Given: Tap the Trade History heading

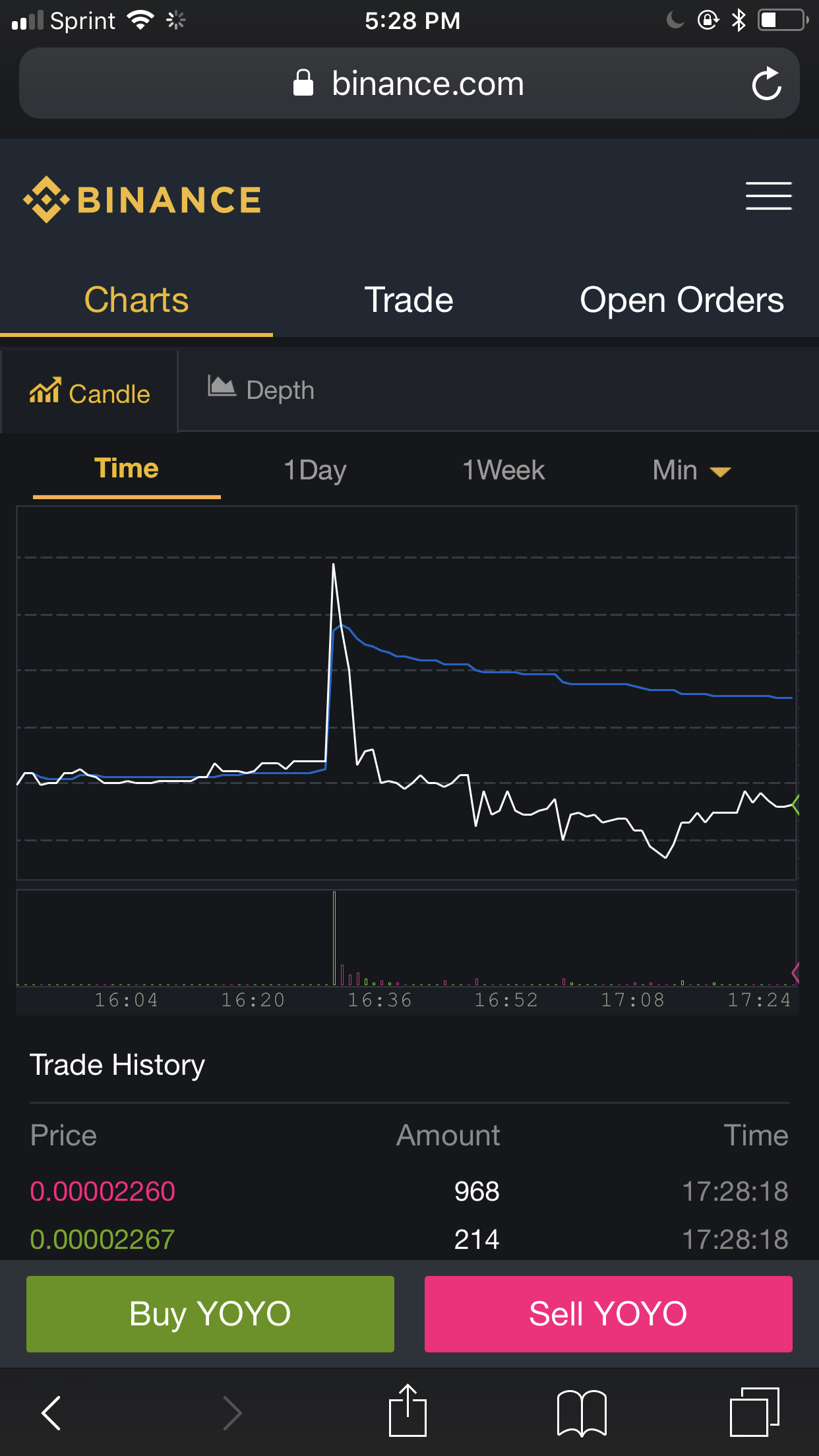Looking at the screenshot, I should (117, 1065).
